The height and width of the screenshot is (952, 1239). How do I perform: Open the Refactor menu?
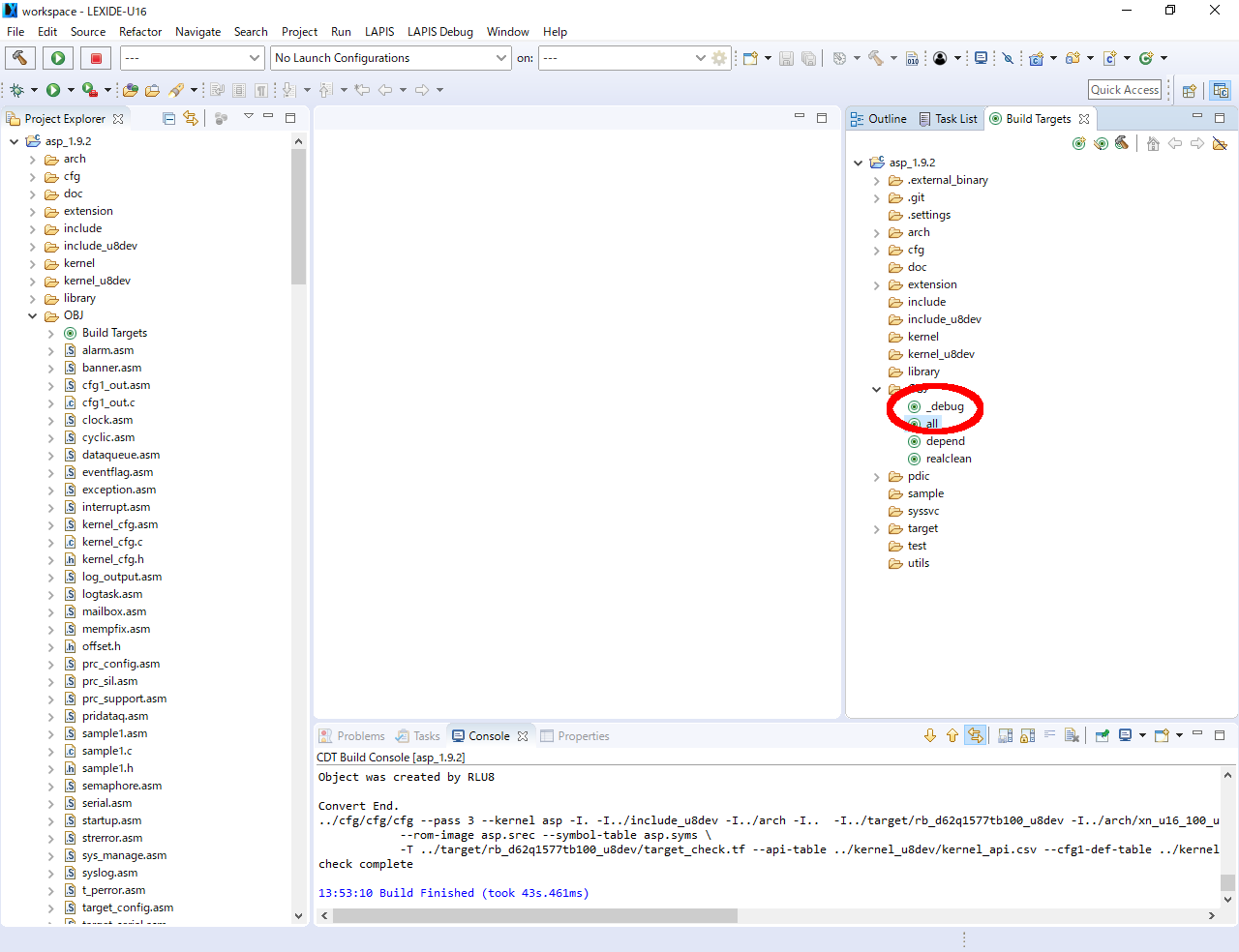click(140, 32)
